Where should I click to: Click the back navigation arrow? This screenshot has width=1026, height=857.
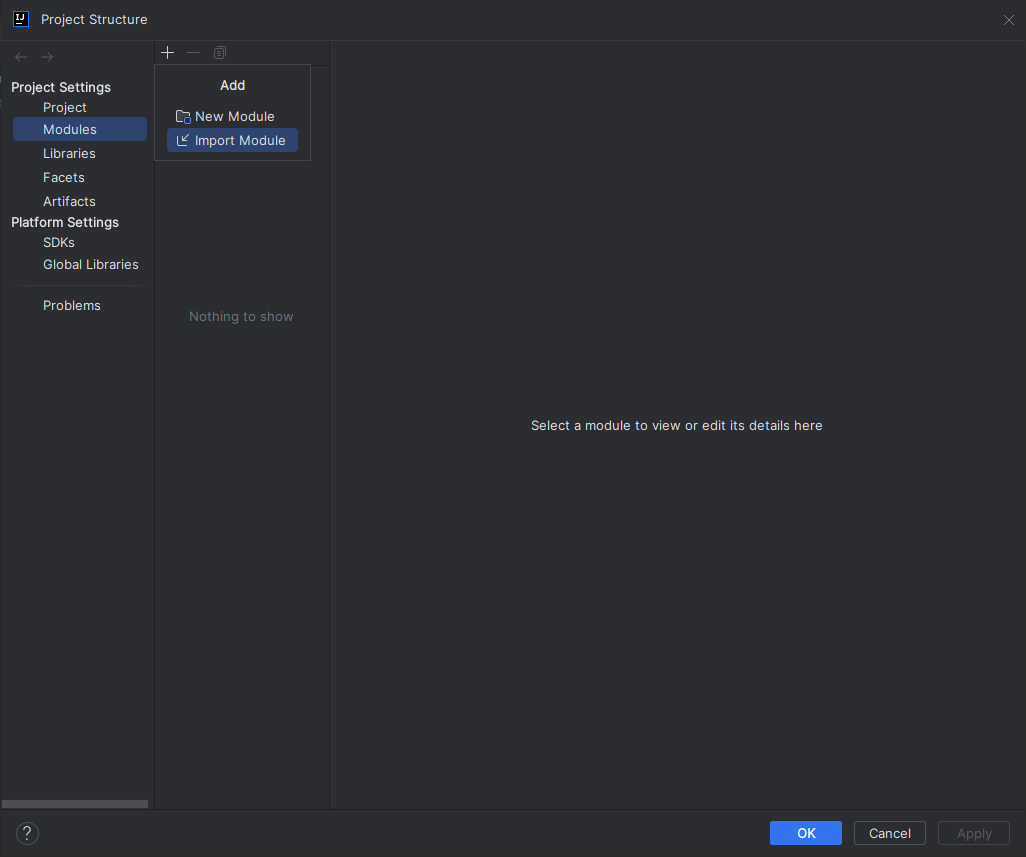[20, 56]
